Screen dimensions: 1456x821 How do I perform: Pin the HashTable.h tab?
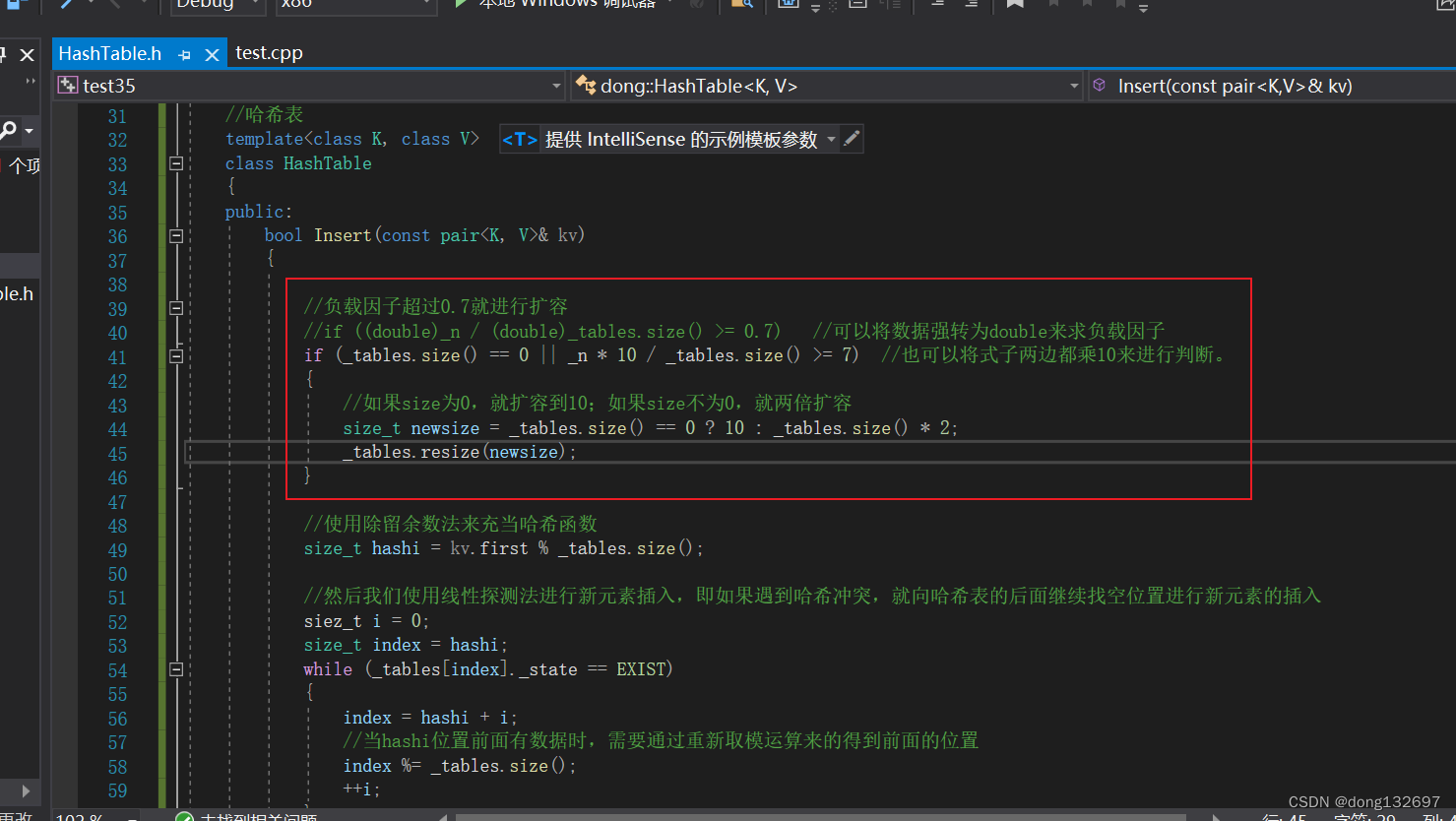coord(184,55)
